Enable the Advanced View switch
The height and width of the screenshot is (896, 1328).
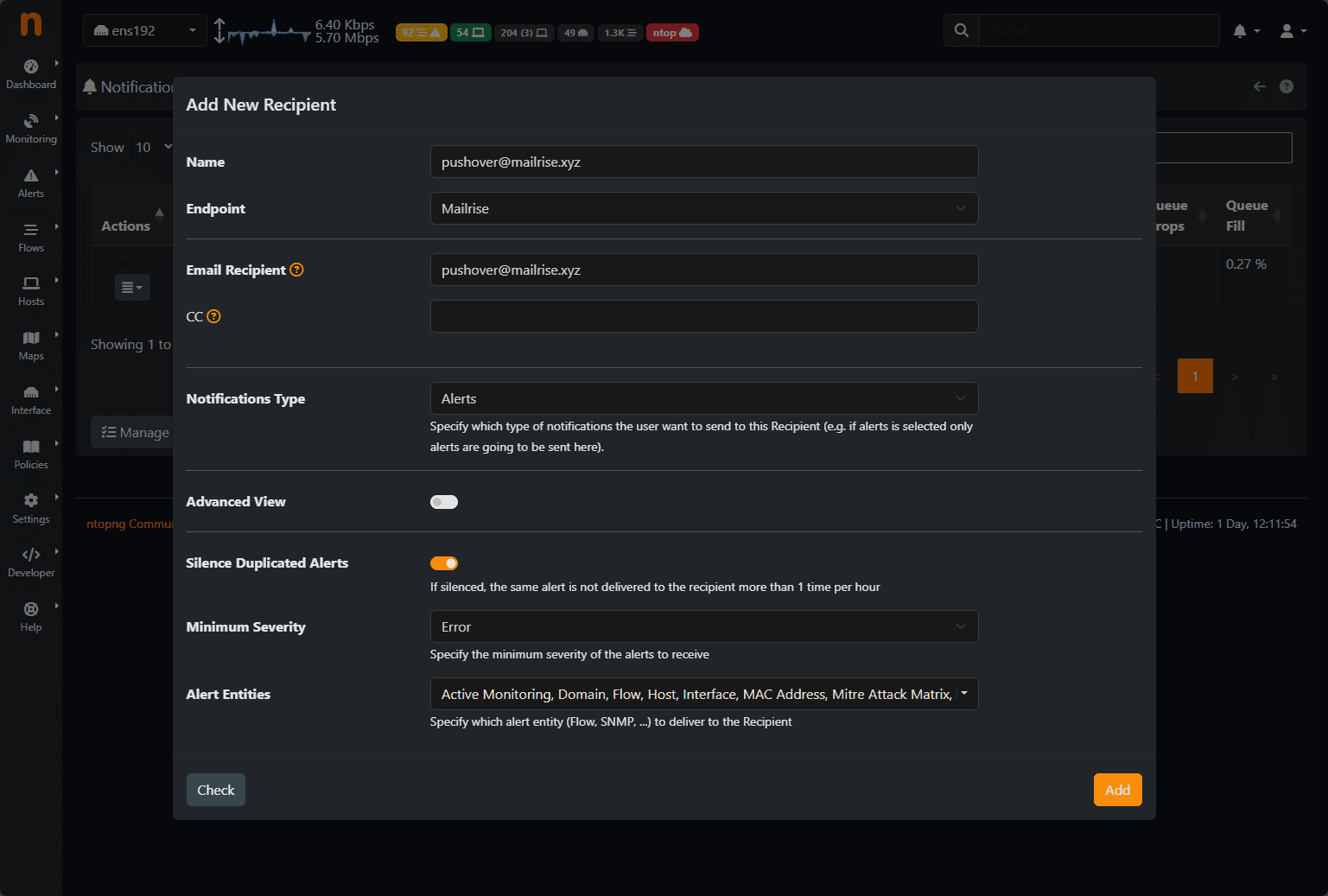click(444, 501)
